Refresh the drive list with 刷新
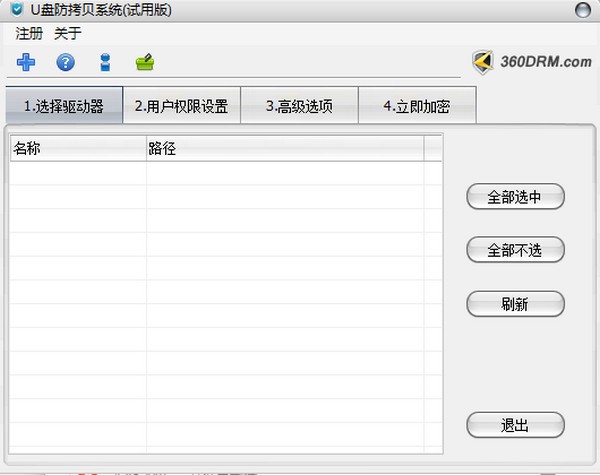This screenshot has width=600, height=475. pyautogui.click(x=515, y=304)
